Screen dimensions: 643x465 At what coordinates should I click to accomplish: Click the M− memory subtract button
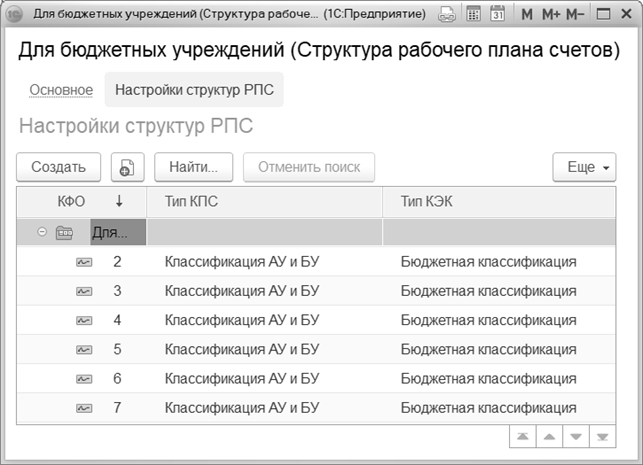575,16
